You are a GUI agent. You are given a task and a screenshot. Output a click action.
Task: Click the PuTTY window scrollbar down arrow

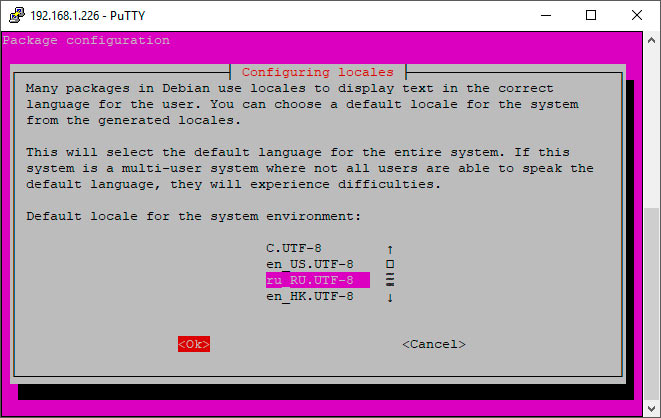[x=651, y=408]
